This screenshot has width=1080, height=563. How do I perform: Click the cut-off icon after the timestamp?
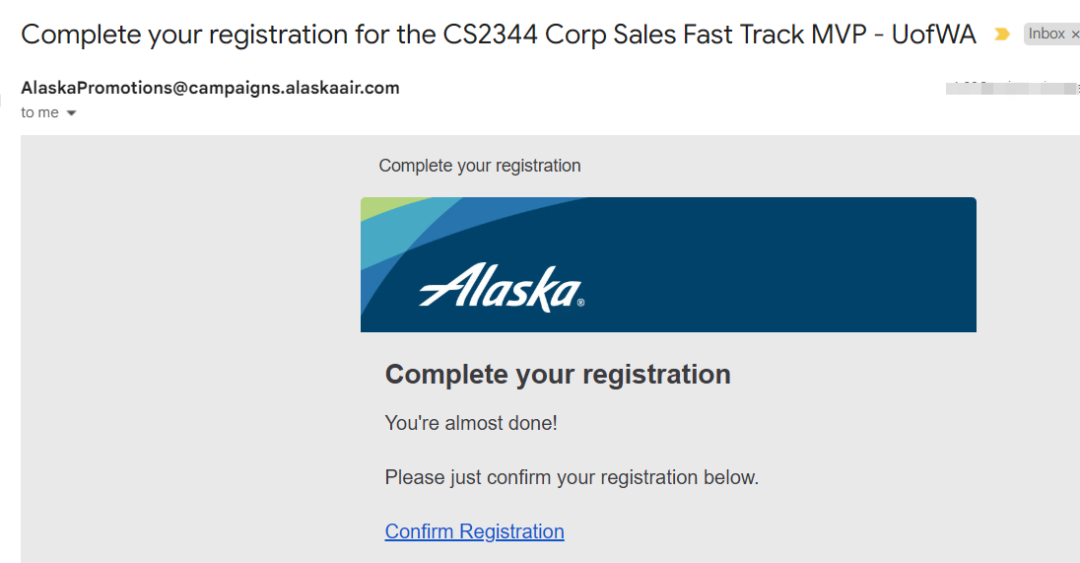1077,88
